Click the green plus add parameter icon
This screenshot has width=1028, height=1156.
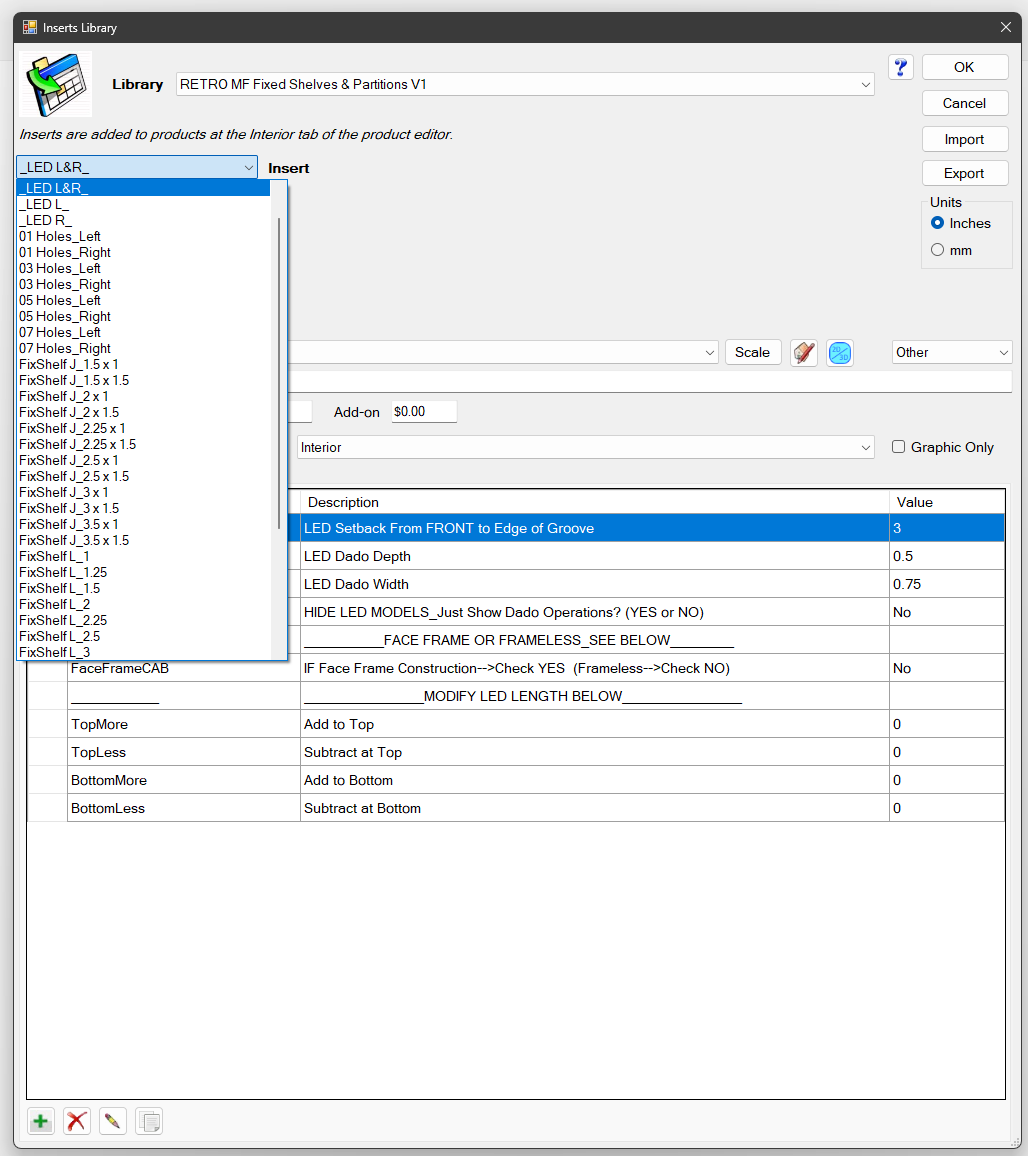[41, 1121]
